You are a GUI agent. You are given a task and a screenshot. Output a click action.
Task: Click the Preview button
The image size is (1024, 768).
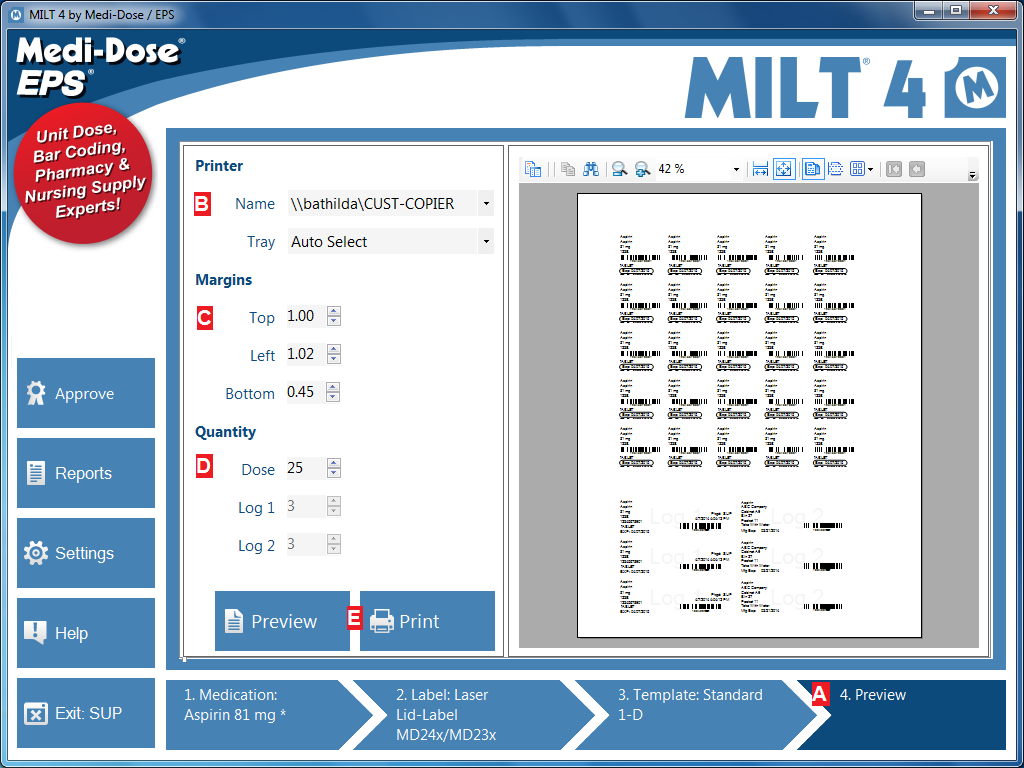[x=282, y=621]
